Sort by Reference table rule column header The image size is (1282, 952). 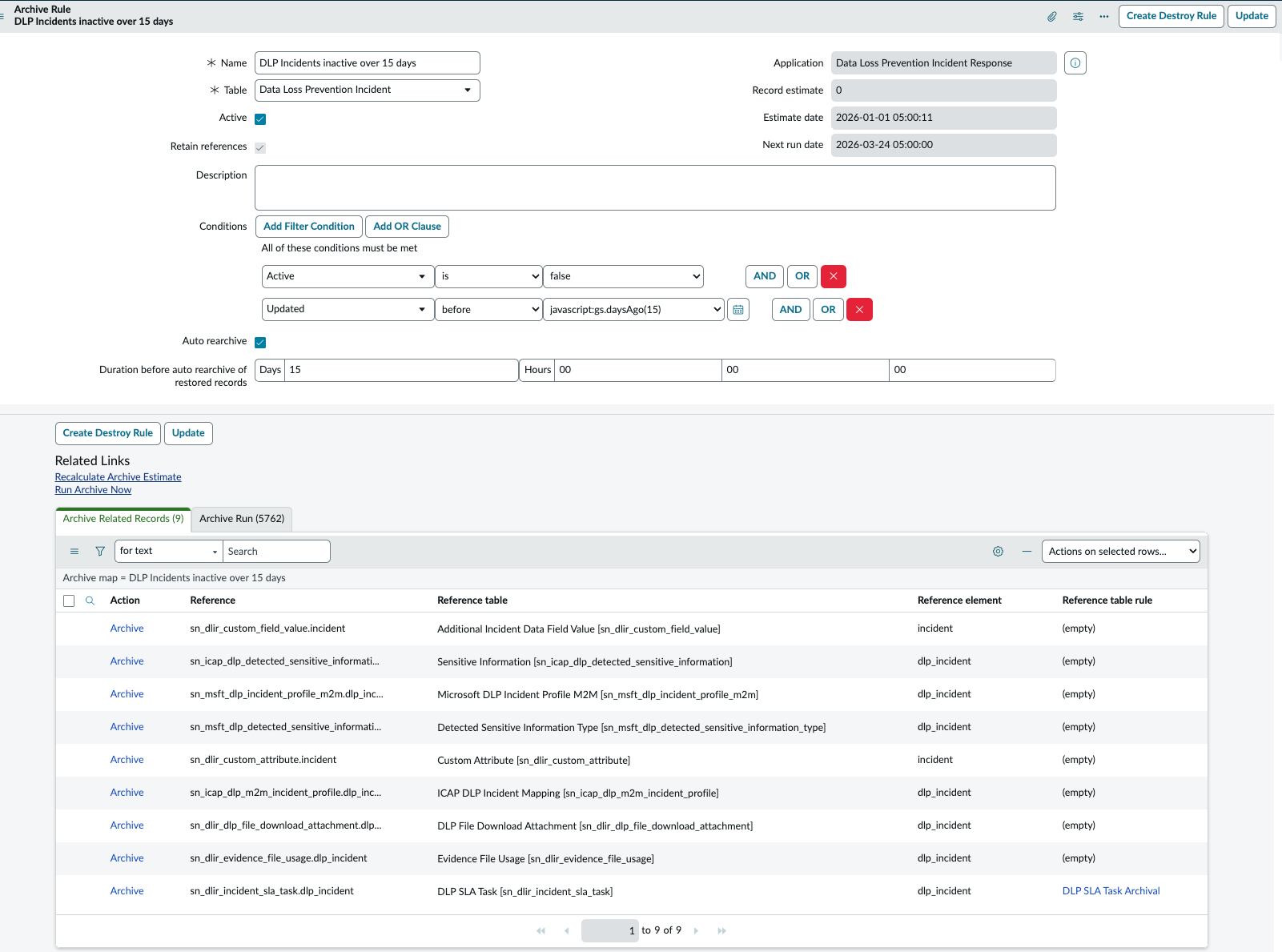(1107, 601)
